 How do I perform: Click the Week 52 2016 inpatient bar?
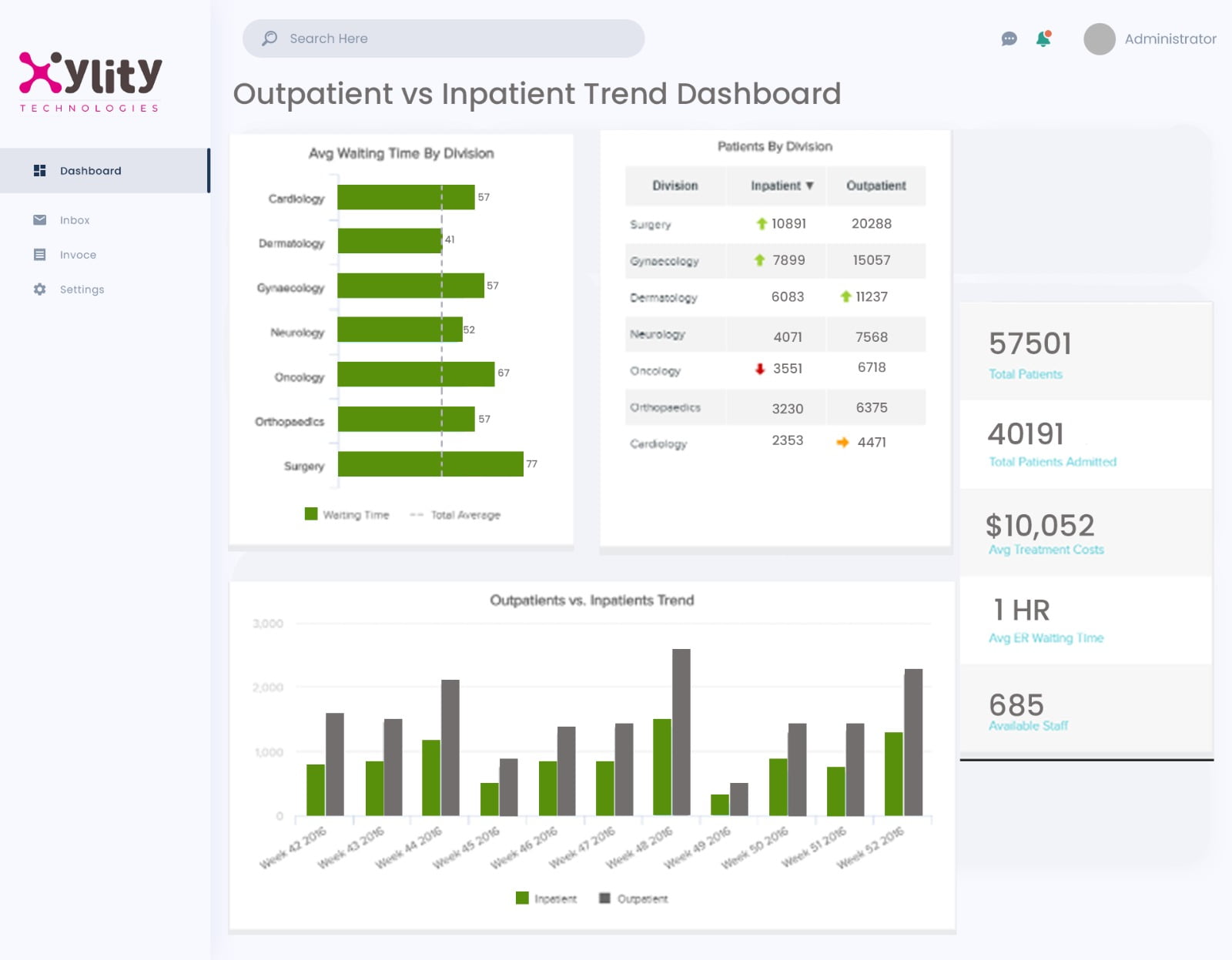pos(893,774)
